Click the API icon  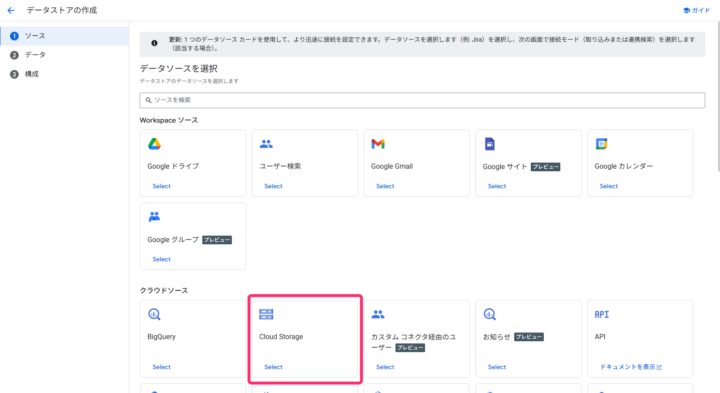click(602, 314)
